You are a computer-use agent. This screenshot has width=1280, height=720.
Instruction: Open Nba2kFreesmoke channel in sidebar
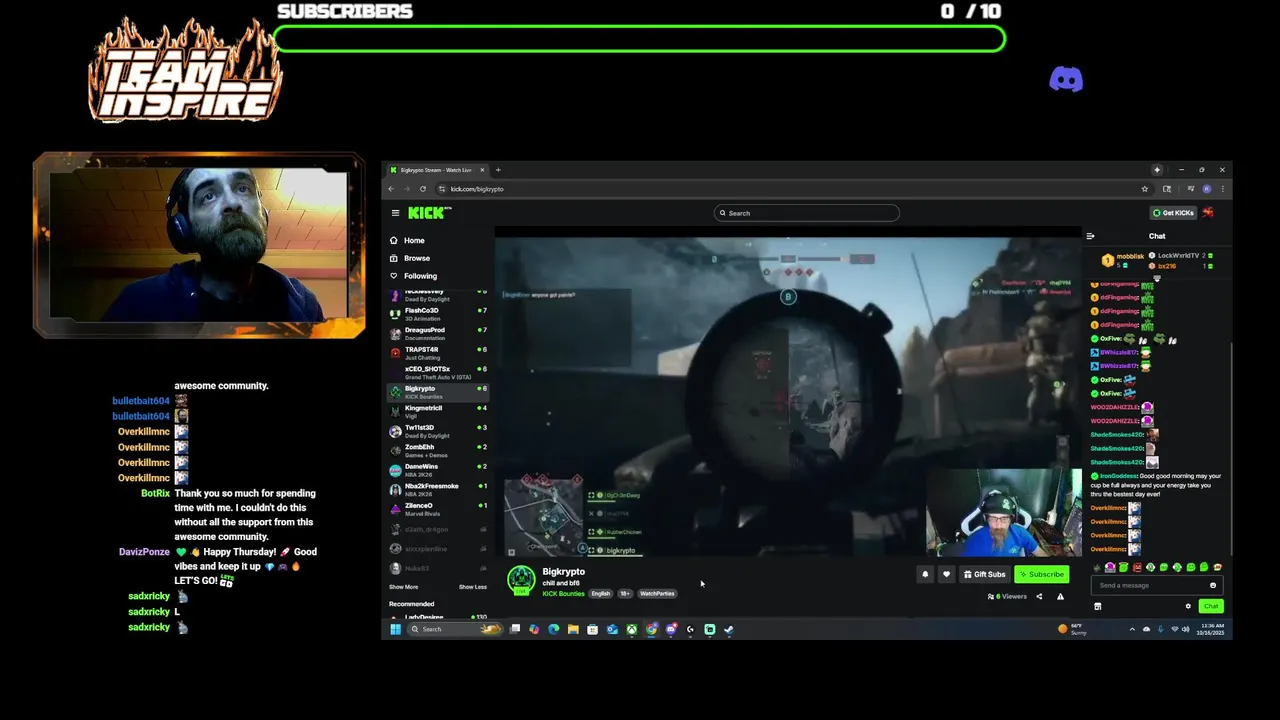pos(437,489)
